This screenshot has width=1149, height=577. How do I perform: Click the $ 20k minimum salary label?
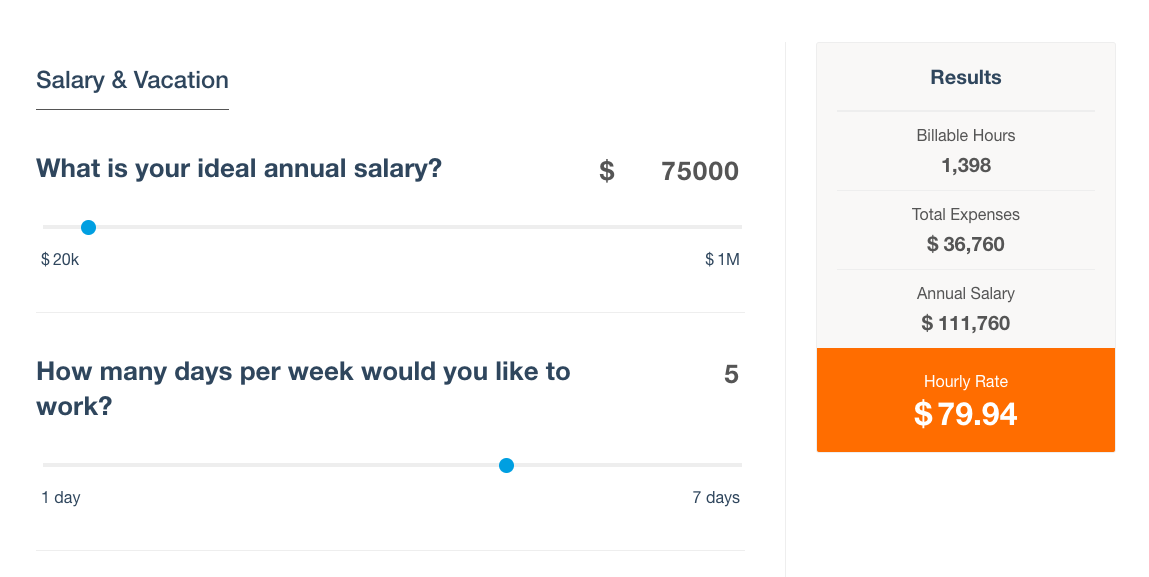coord(60,260)
